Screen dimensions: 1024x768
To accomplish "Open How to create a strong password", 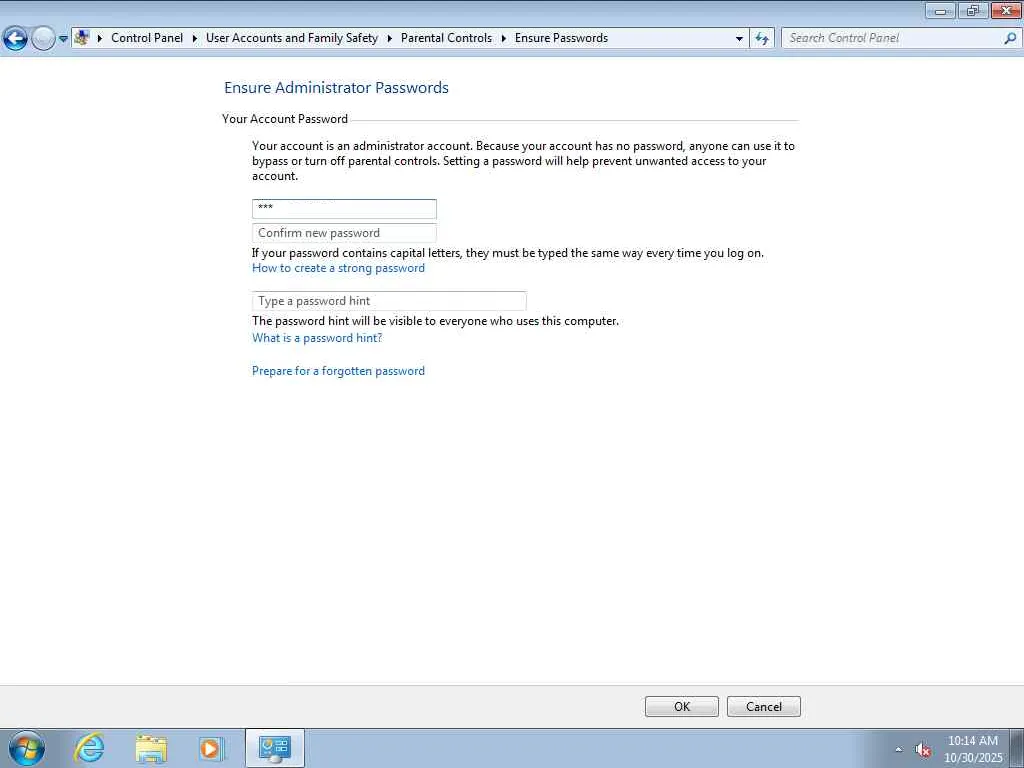I will click(338, 268).
